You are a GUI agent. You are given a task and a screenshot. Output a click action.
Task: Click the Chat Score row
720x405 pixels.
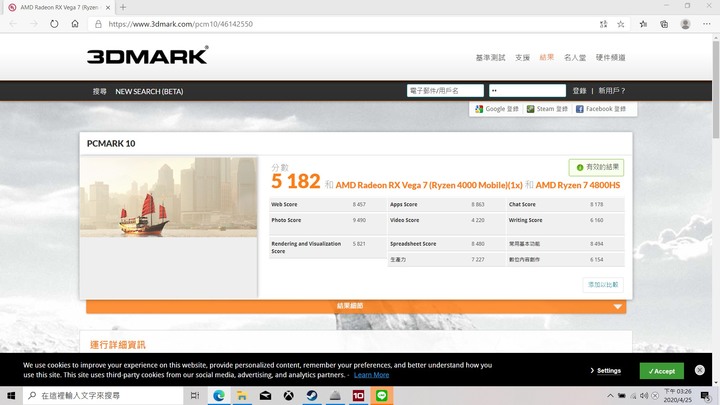[566, 204]
